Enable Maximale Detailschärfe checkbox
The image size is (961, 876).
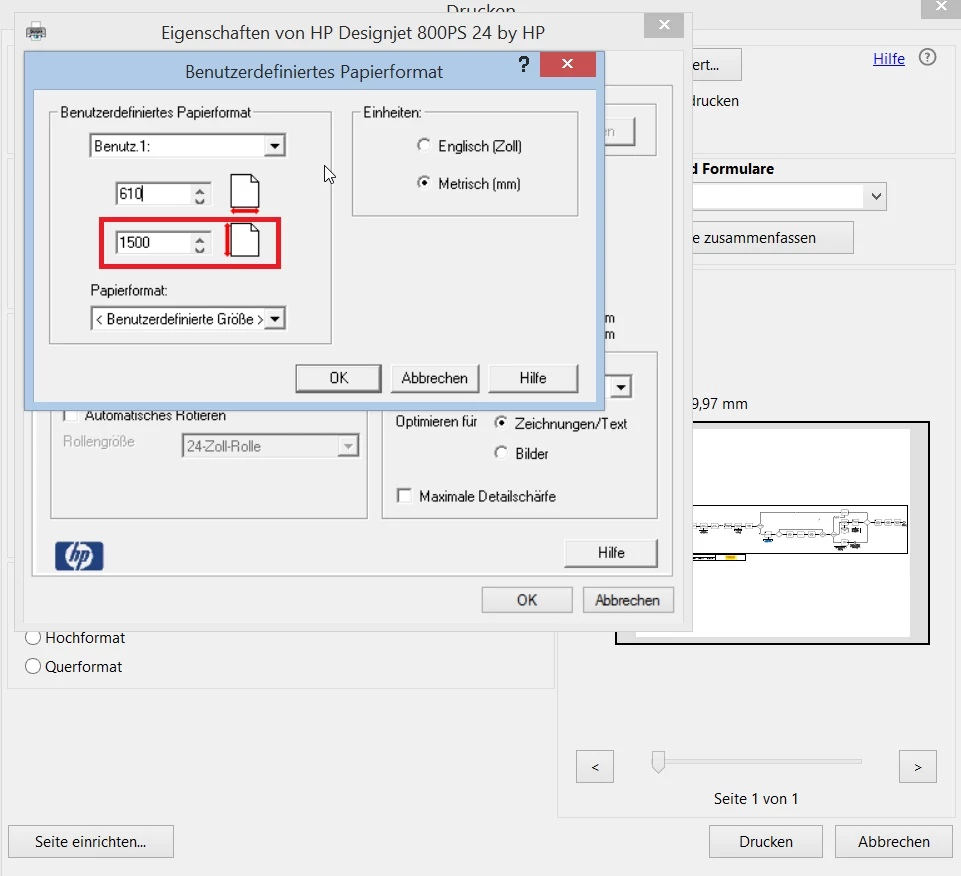point(404,495)
